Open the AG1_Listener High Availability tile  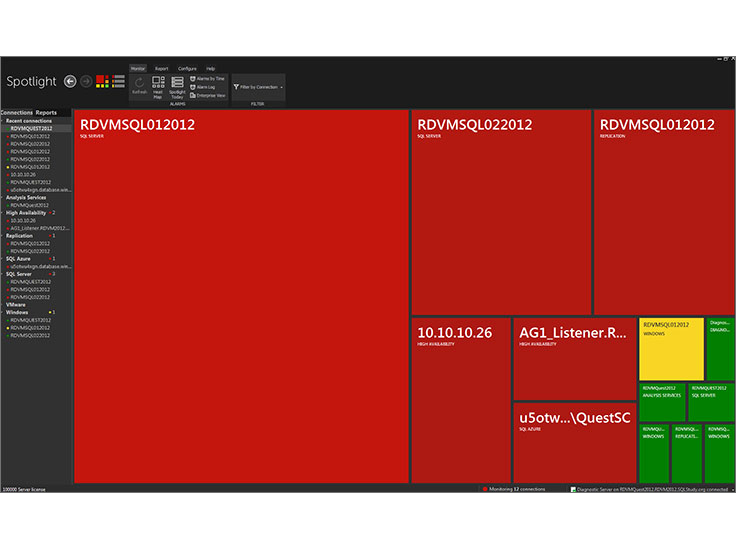575,359
